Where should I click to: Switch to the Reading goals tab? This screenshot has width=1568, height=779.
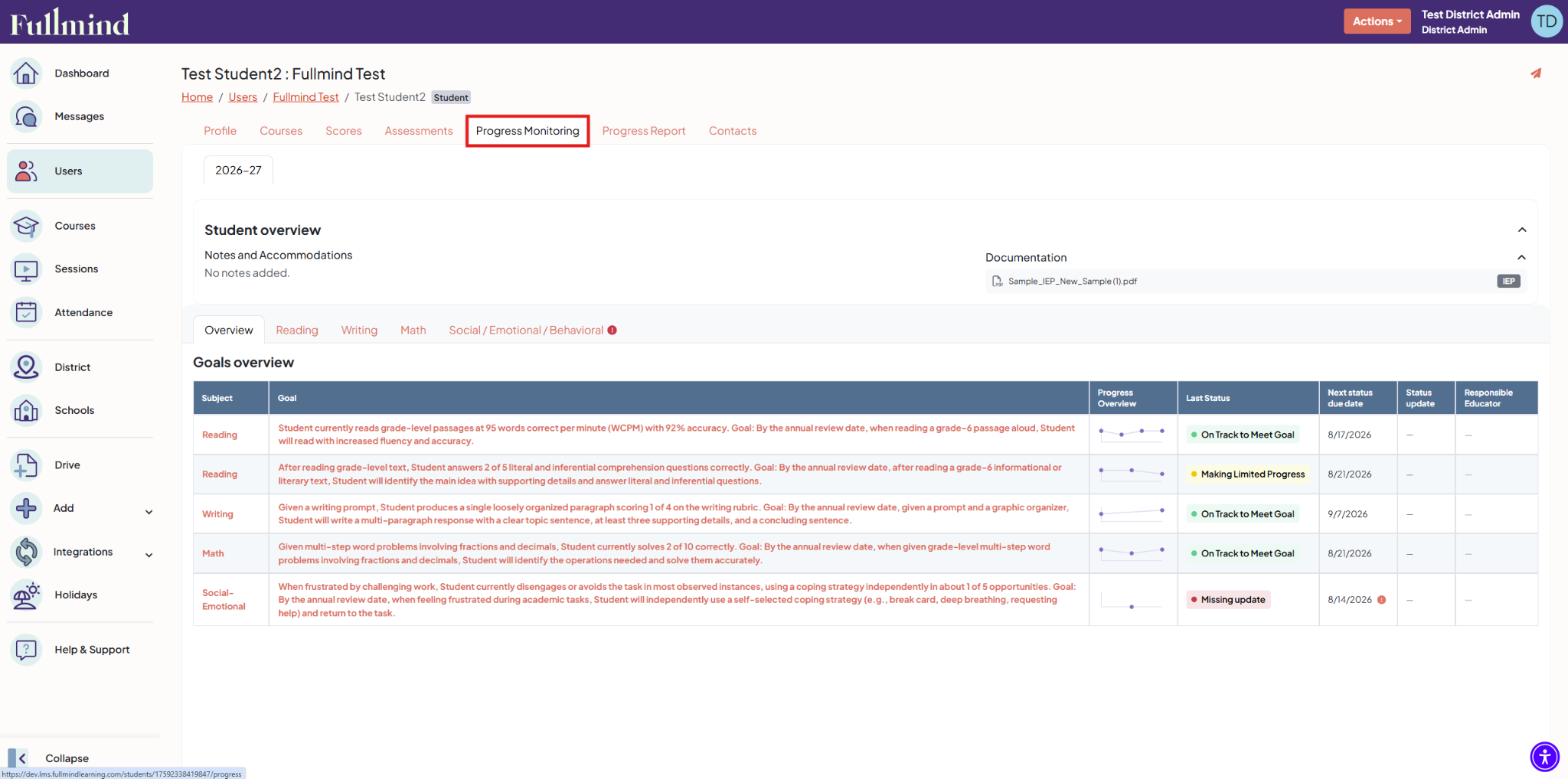tap(297, 331)
